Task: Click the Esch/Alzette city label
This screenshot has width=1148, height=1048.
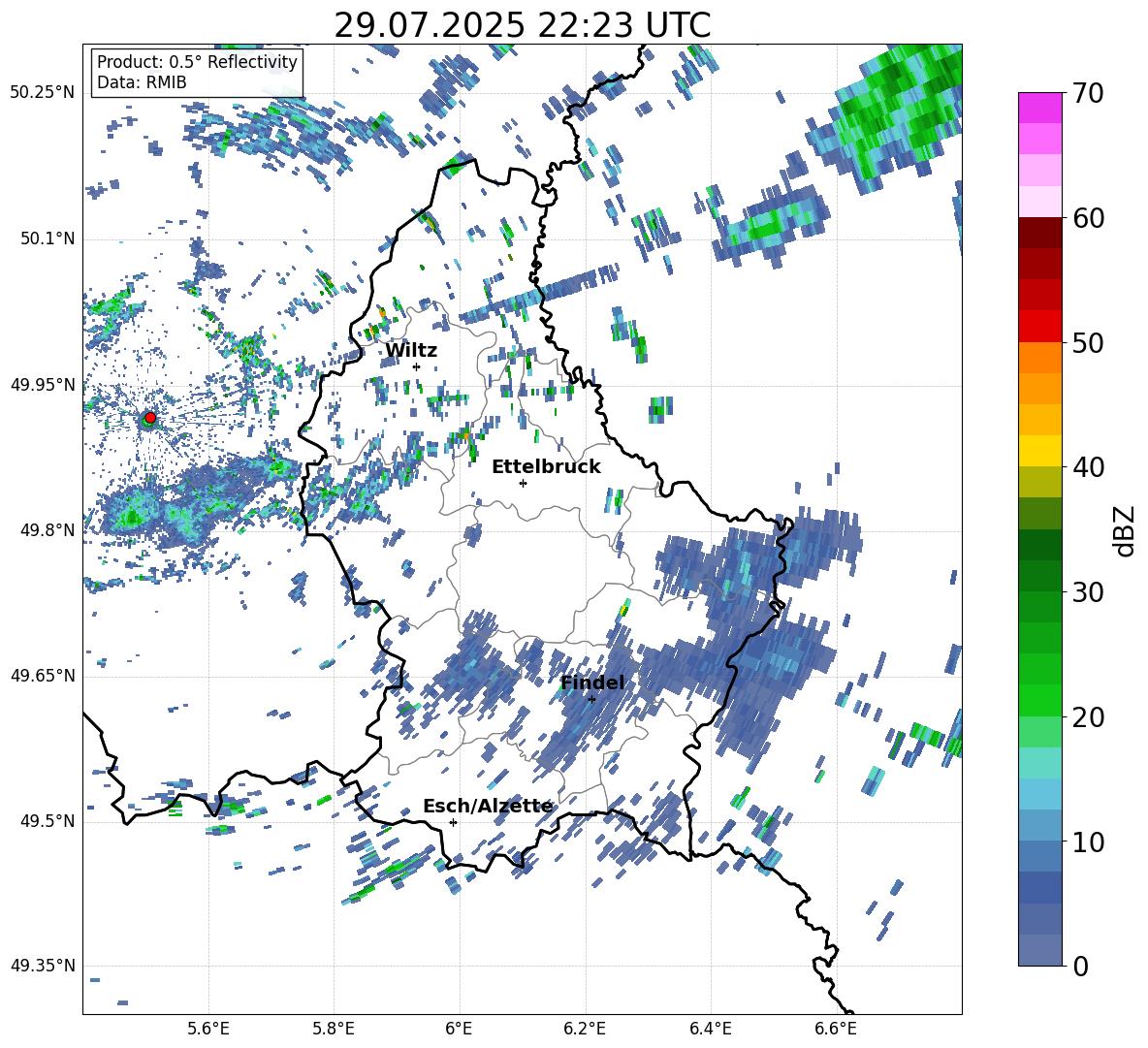Action: click(x=488, y=807)
